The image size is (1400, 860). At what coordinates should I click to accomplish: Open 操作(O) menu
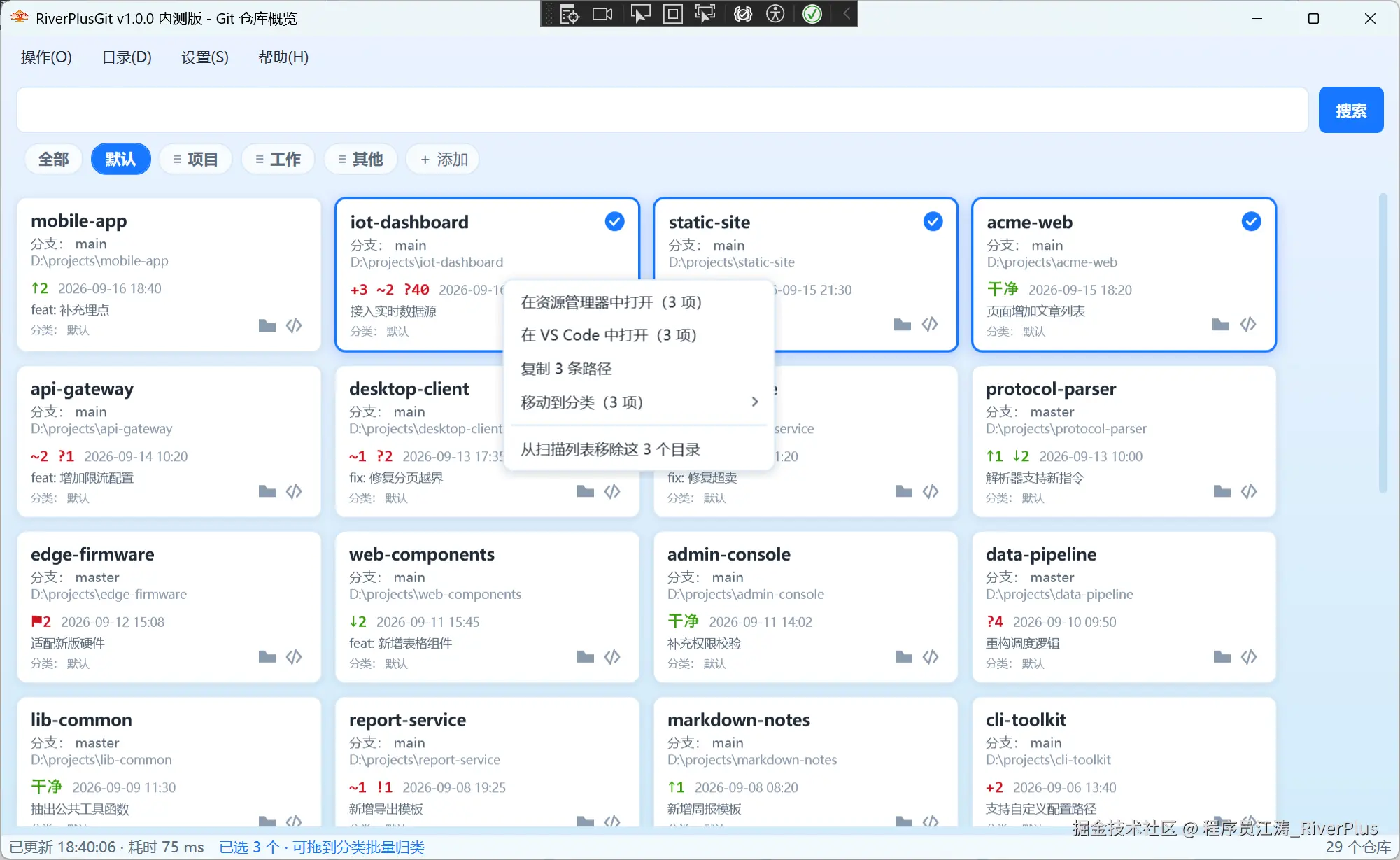(46, 57)
